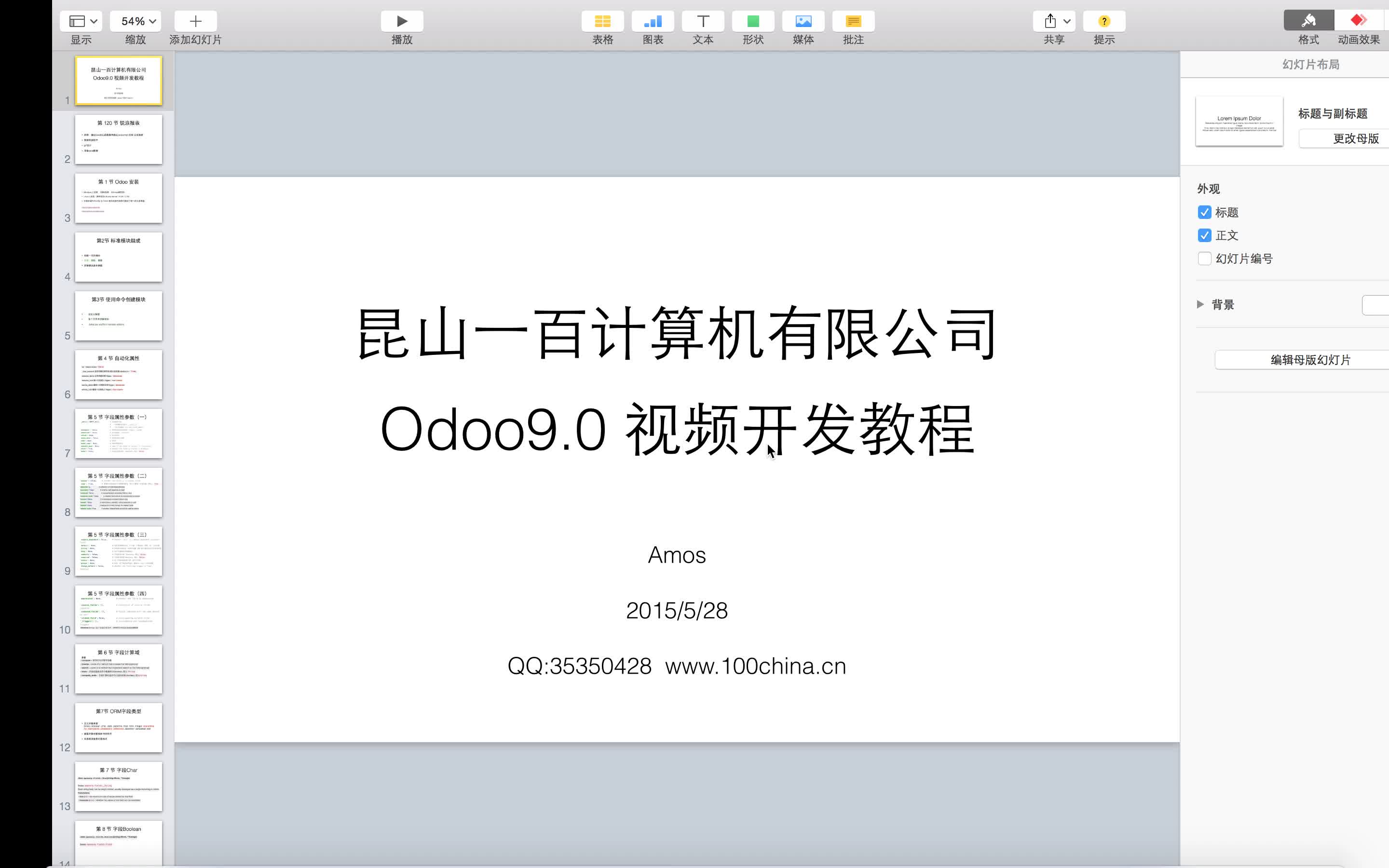Toggle the 正文 (Body text) checkbox
This screenshot has width=1389, height=868.
point(1204,234)
